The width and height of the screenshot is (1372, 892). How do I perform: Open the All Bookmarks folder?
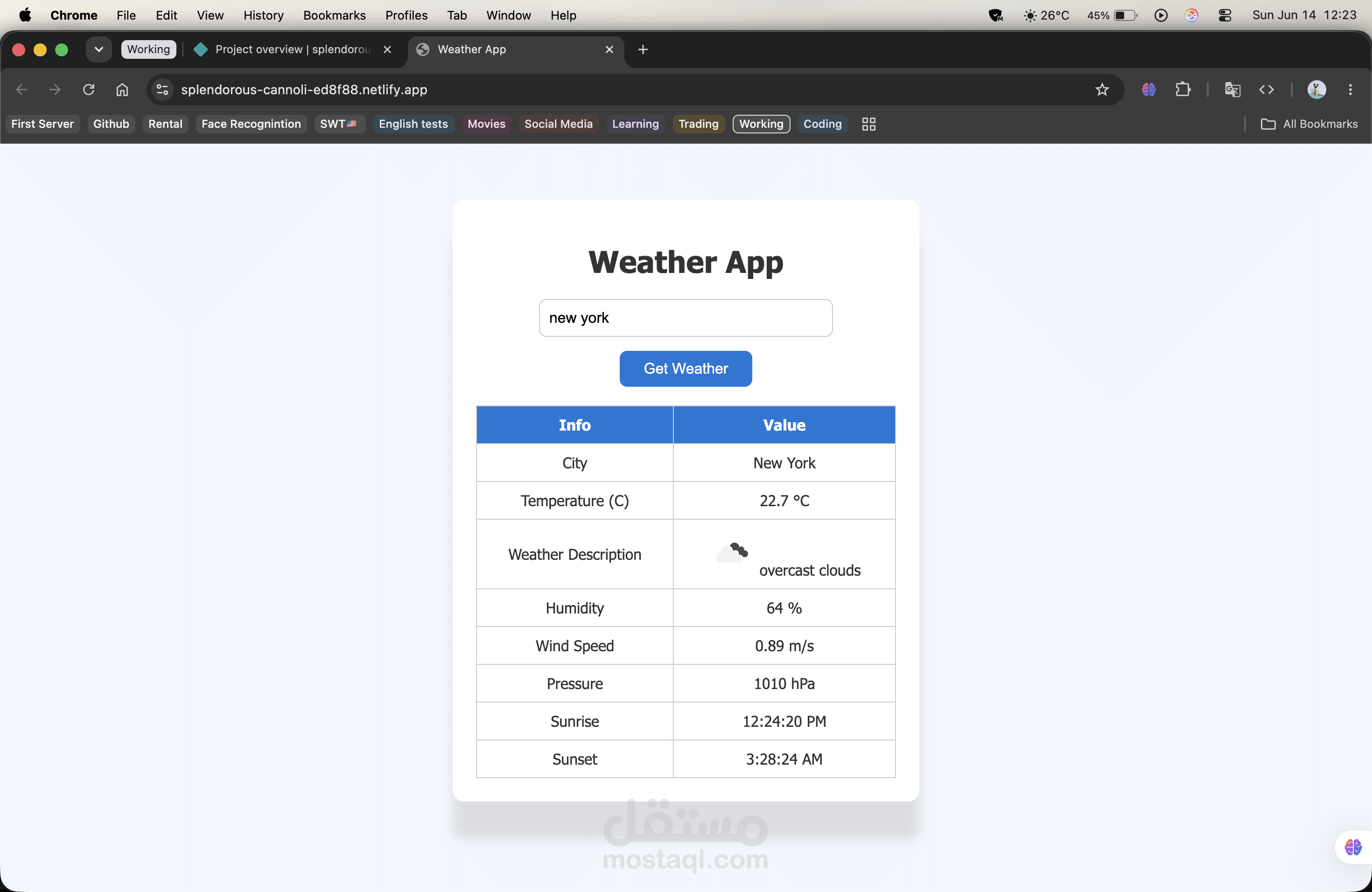pyautogui.click(x=1309, y=124)
